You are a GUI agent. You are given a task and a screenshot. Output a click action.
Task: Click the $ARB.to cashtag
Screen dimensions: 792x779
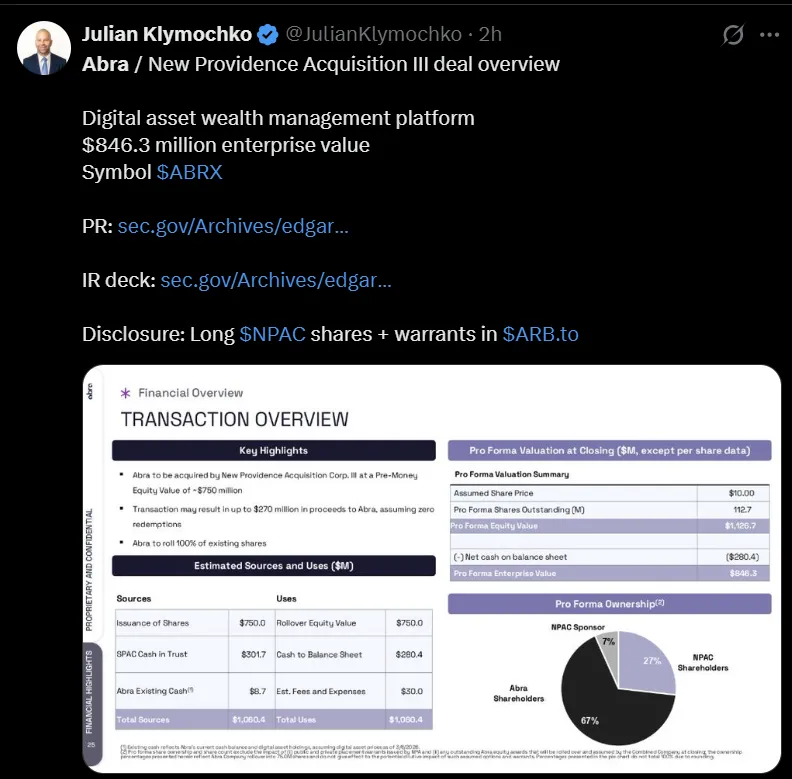[540, 334]
